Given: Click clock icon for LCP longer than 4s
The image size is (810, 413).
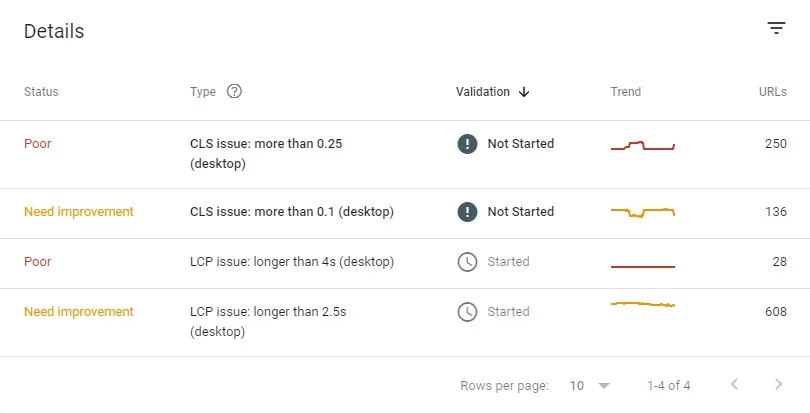Looking at the screenshot, I should point(467,262).
